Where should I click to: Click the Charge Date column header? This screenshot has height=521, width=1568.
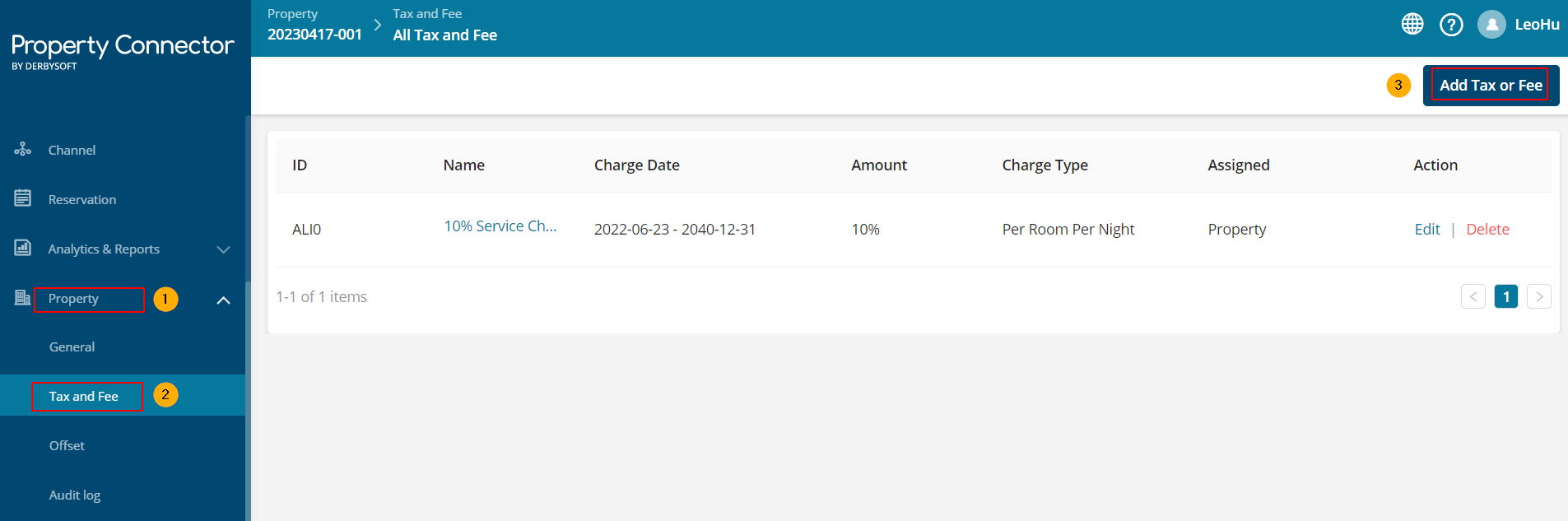click(x=637, y=165)
